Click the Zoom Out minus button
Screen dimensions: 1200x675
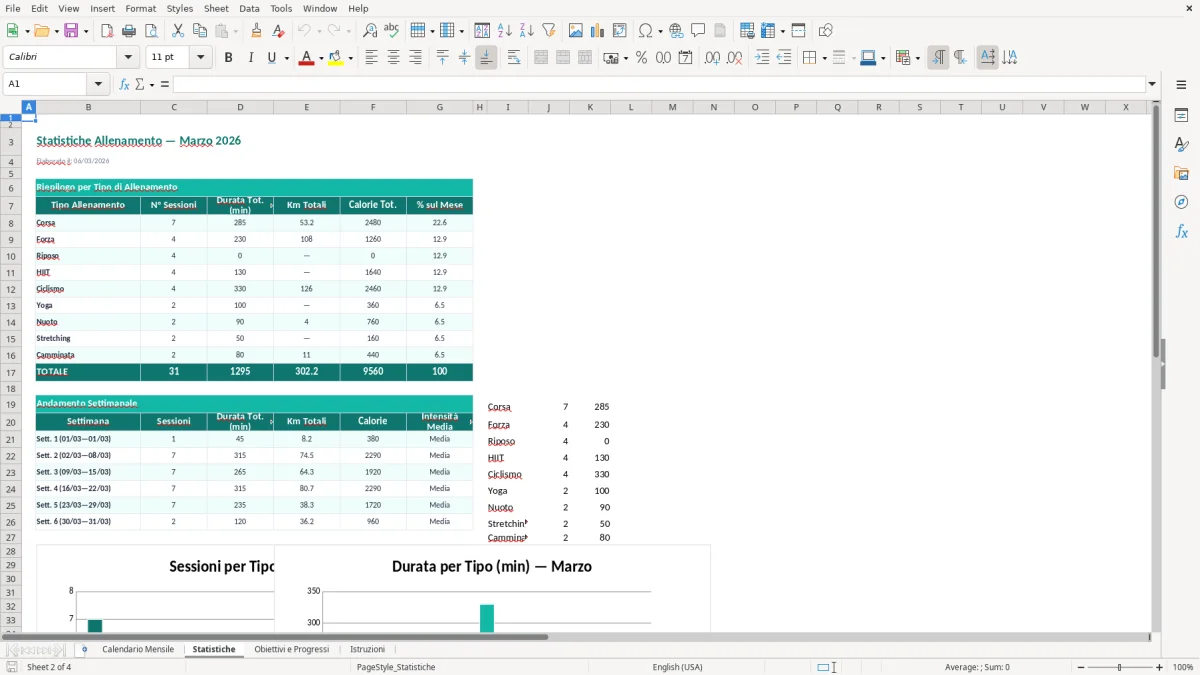click(1081, 667)
